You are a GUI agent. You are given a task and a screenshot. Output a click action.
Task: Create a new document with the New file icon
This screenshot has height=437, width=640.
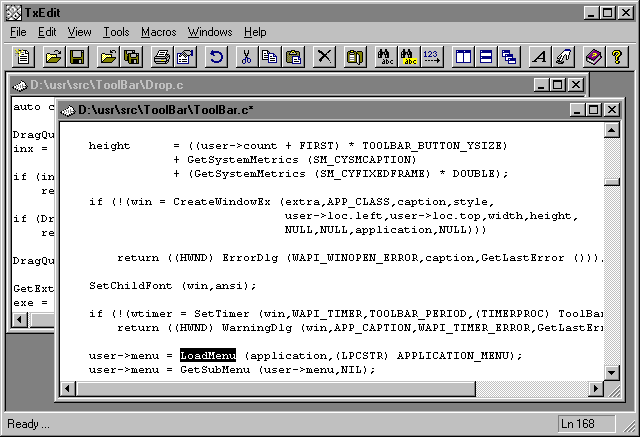pos(23,57)
